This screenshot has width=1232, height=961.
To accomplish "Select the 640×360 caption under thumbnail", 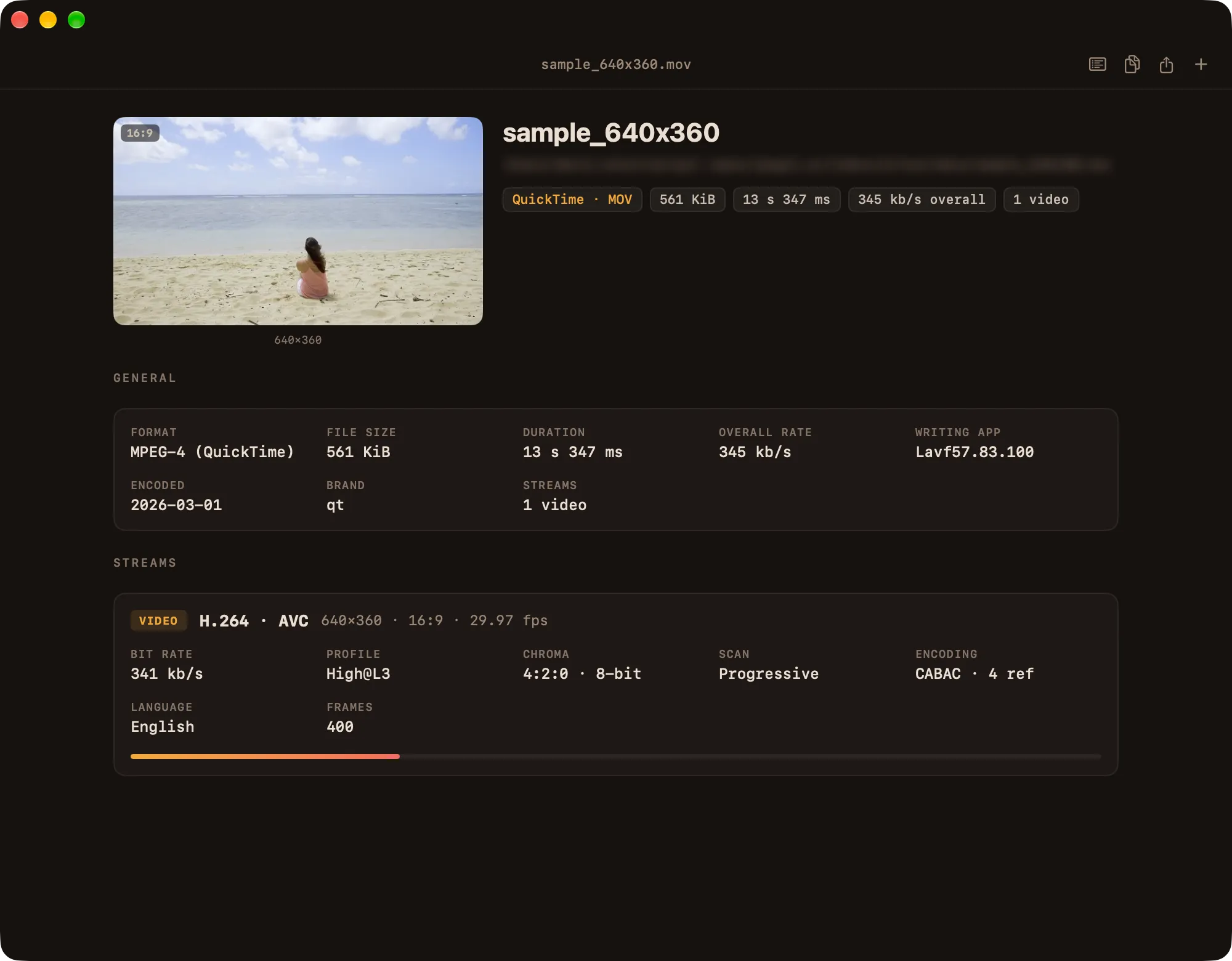I will 298,340.
